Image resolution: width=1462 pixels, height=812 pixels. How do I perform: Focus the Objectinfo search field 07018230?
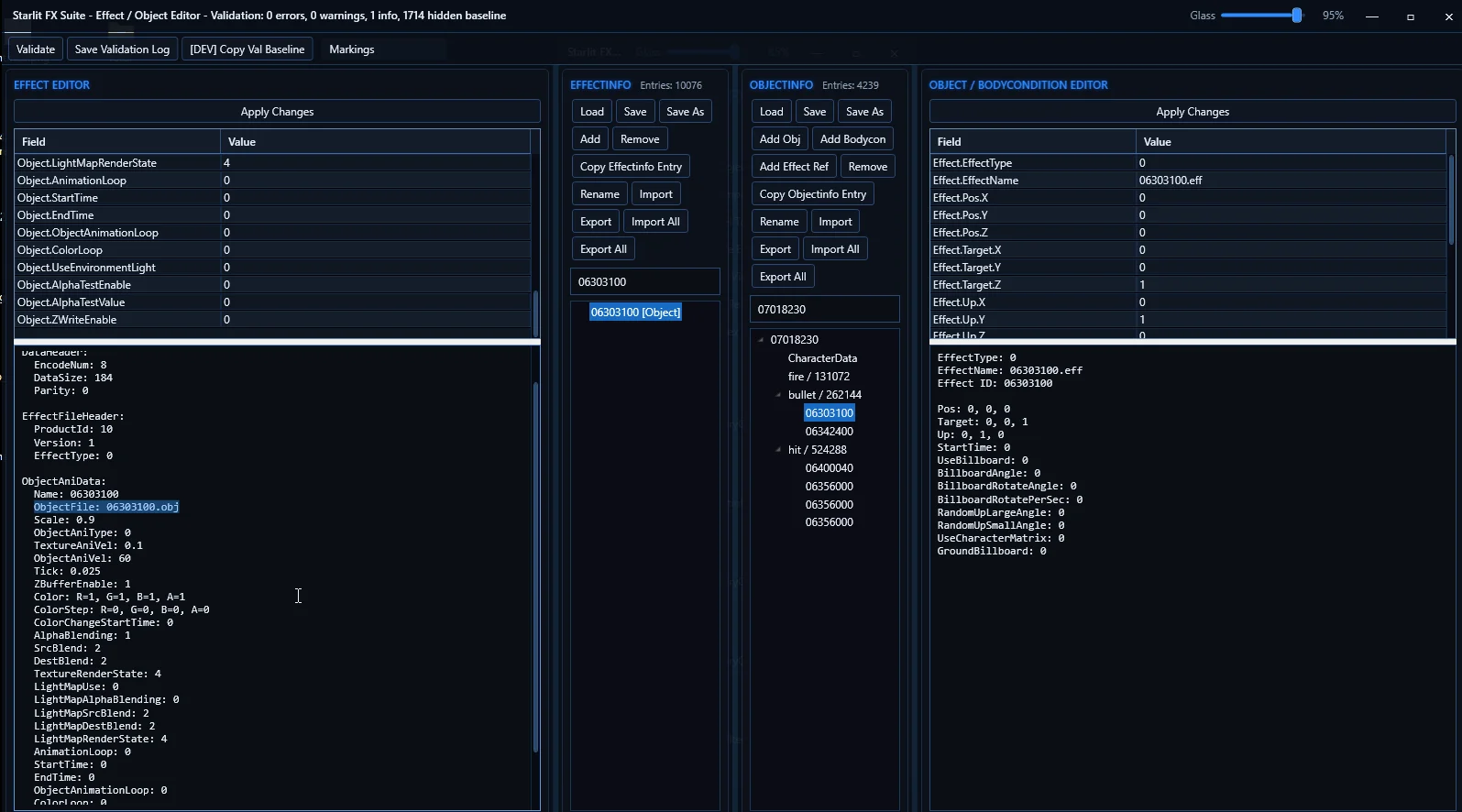tap(825, 310)
